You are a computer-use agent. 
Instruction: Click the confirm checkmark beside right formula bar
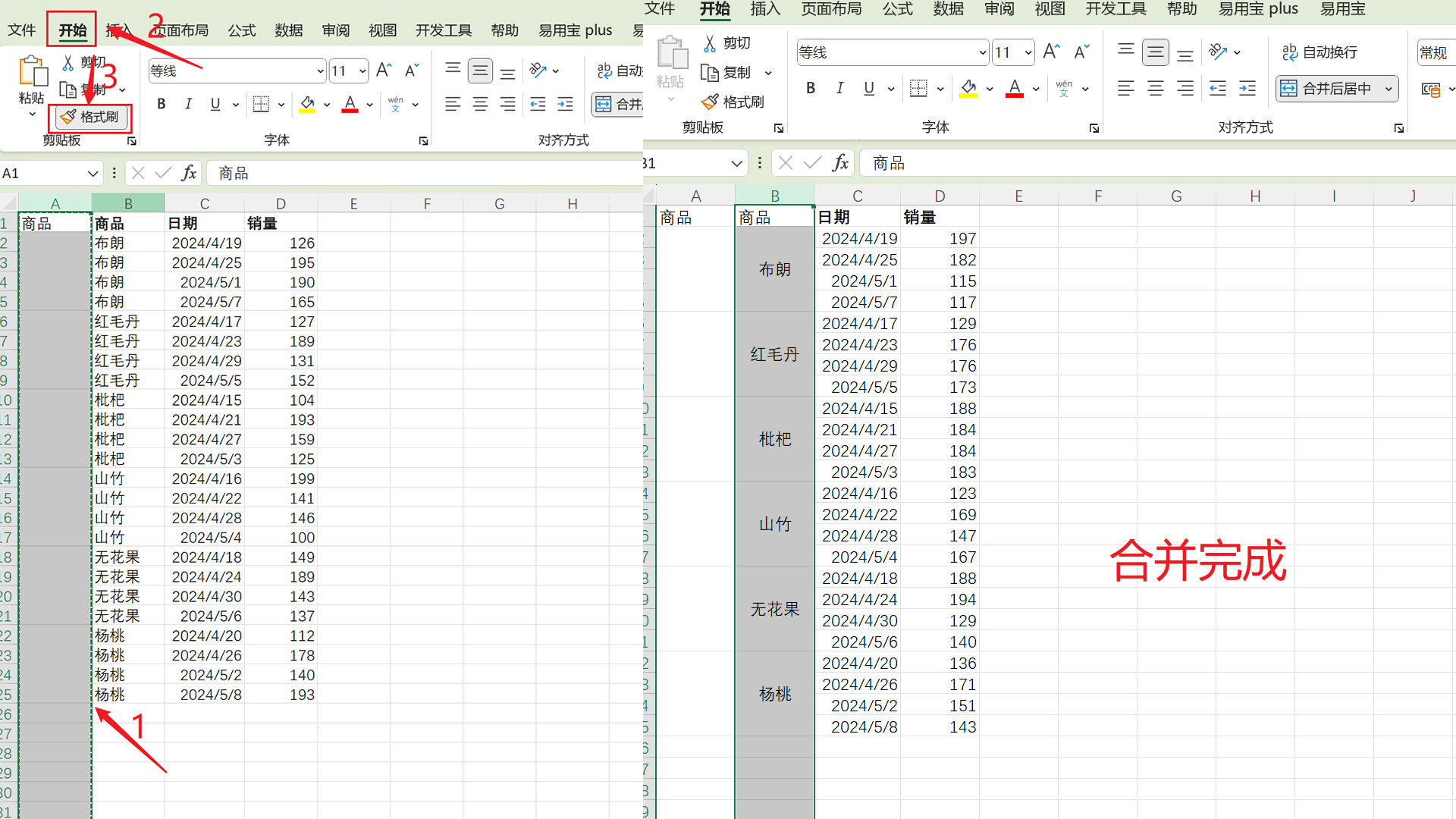tap(813, 162)
